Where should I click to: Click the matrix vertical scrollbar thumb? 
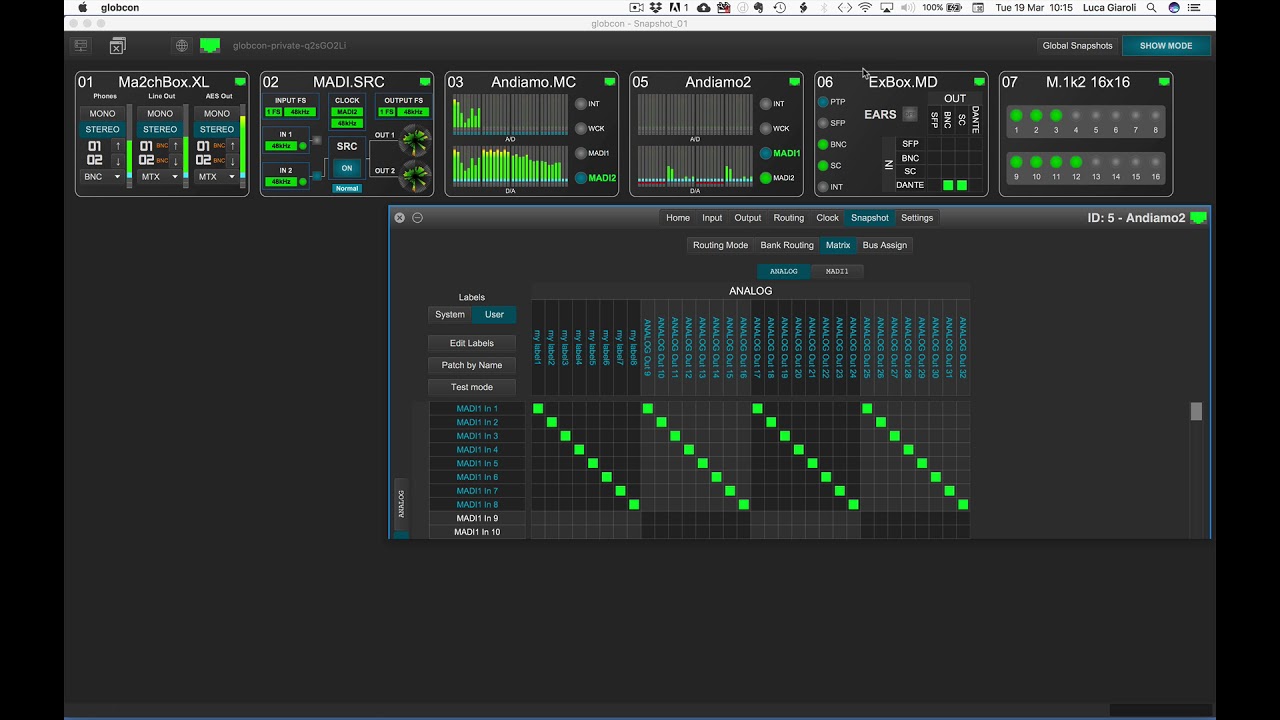click(x=1196, y=411)
